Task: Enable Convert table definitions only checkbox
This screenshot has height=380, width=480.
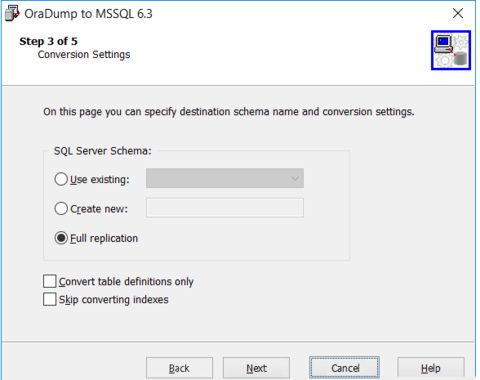Action: (50, 281)
